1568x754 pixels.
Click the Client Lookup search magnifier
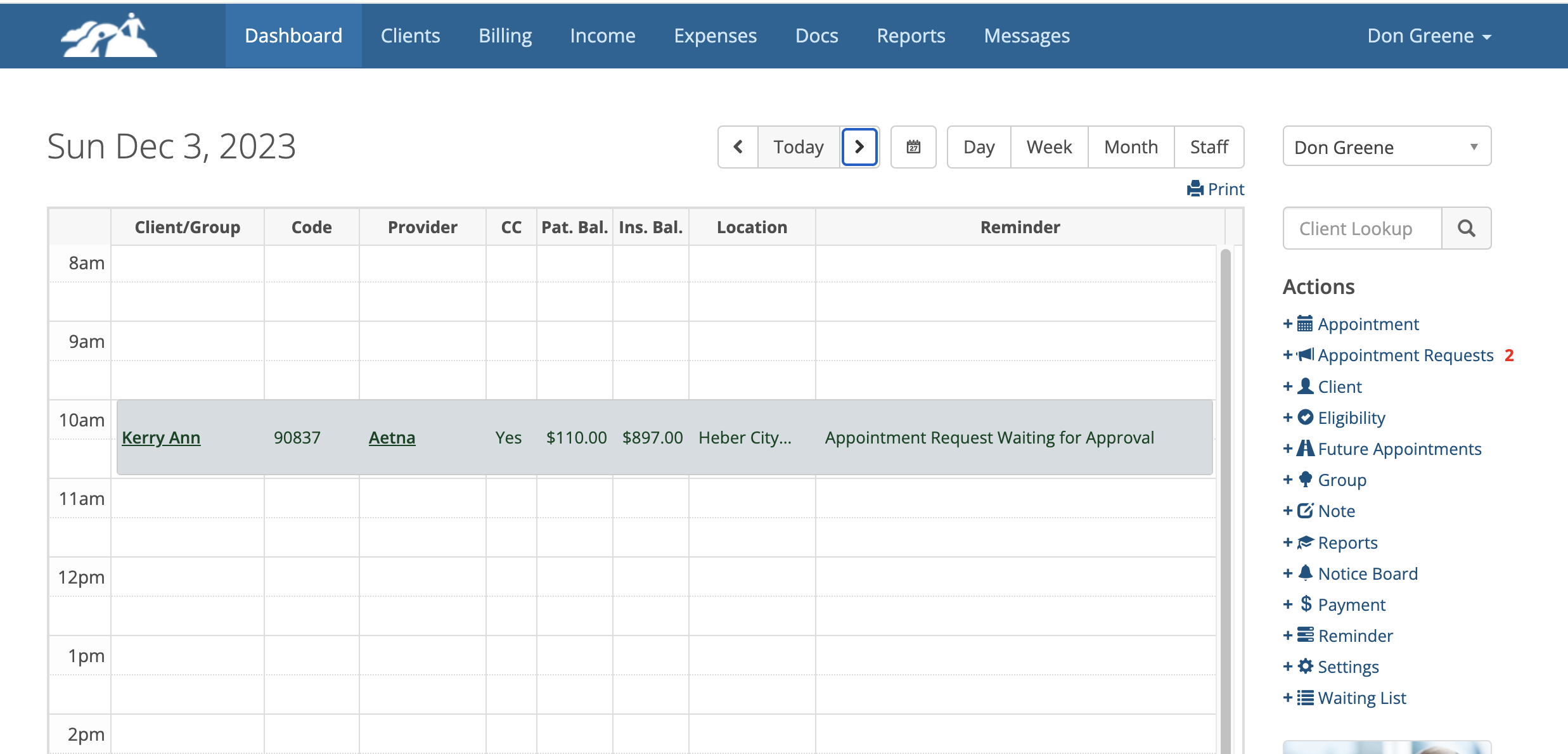coord(1466,228)
